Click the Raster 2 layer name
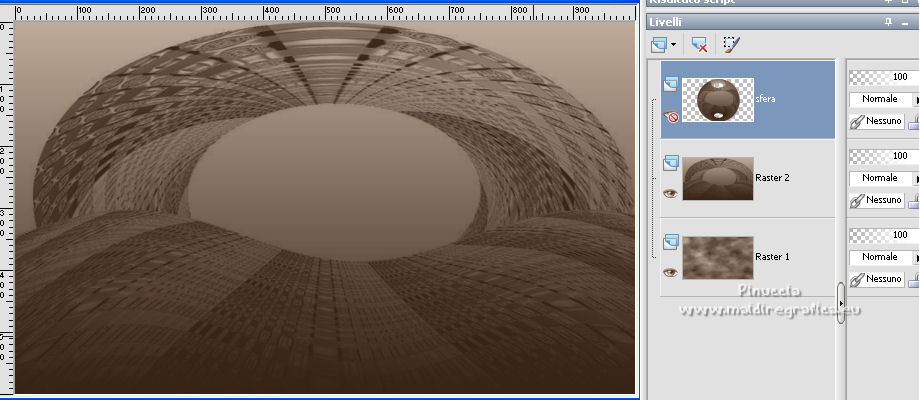This screenshot has height=400, width=919. click(x=772, y=178)
